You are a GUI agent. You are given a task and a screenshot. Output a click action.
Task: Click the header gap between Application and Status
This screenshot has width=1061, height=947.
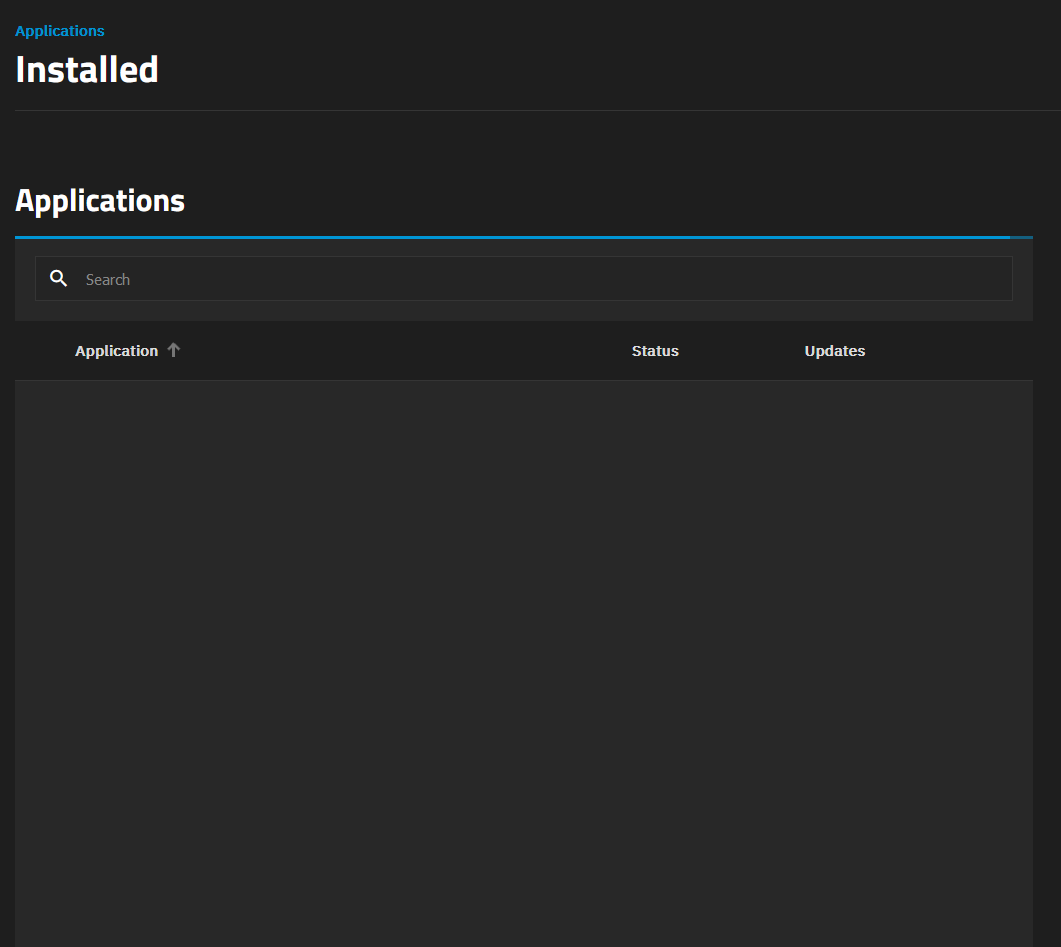(x=400, y=351)
